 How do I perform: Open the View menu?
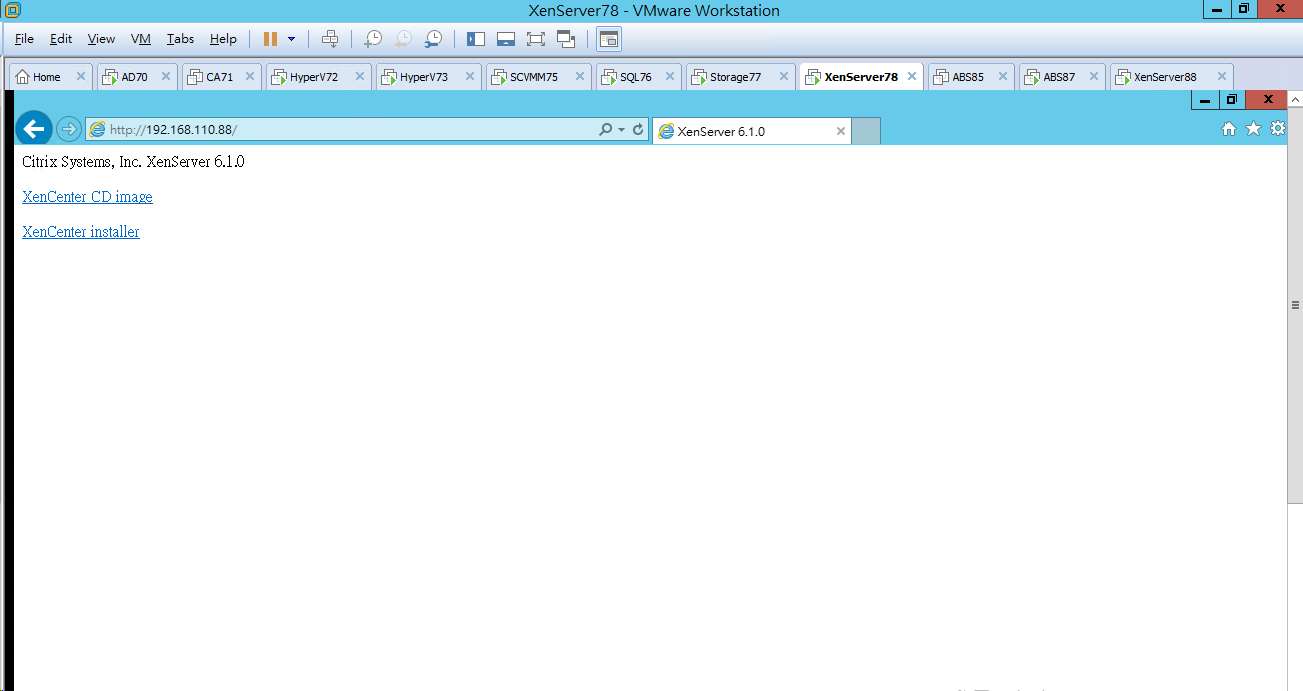tap(101, 39)
